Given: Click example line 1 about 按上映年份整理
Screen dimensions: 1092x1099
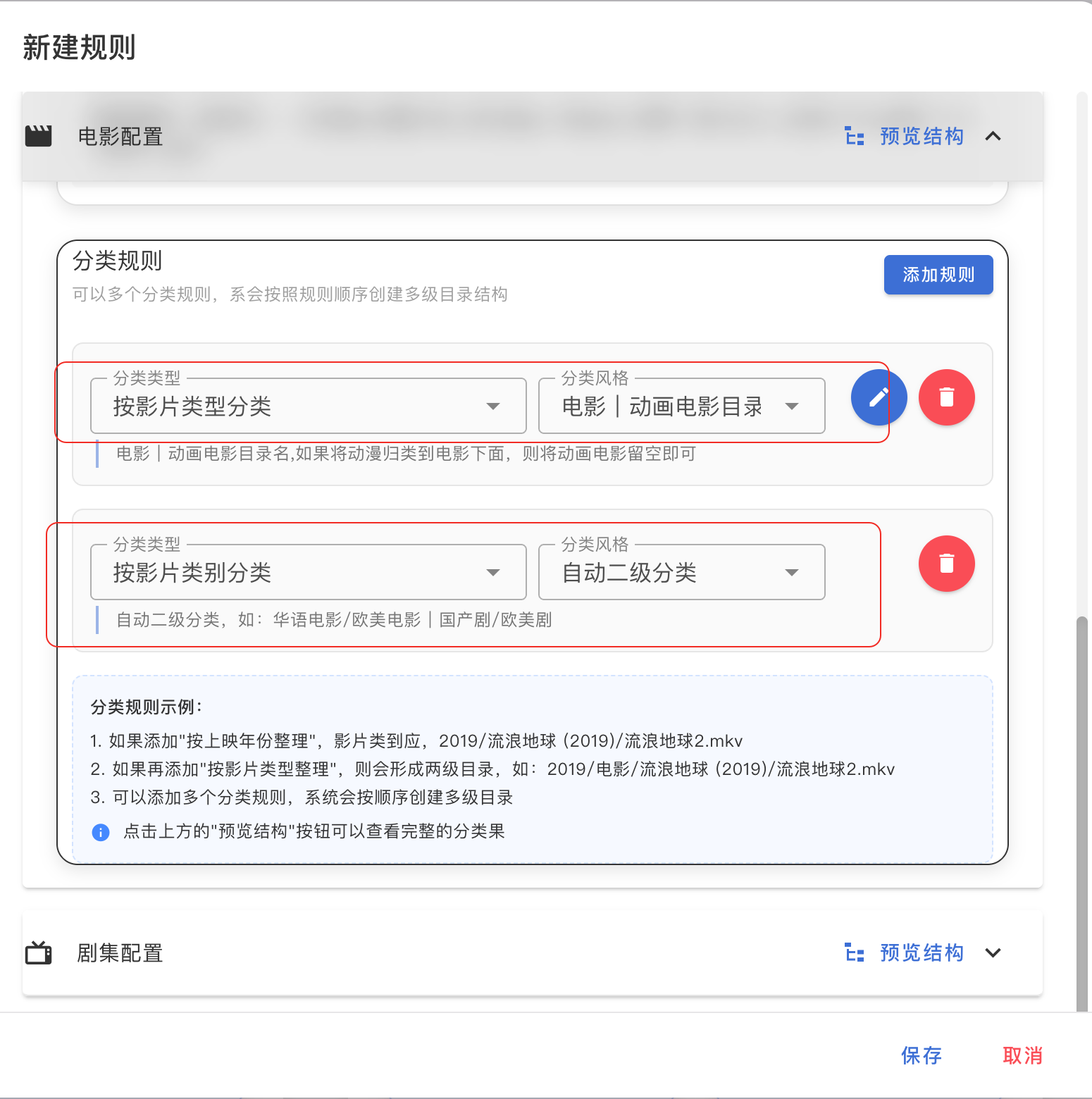Looking at the screenshot, I should coord(416,741).
